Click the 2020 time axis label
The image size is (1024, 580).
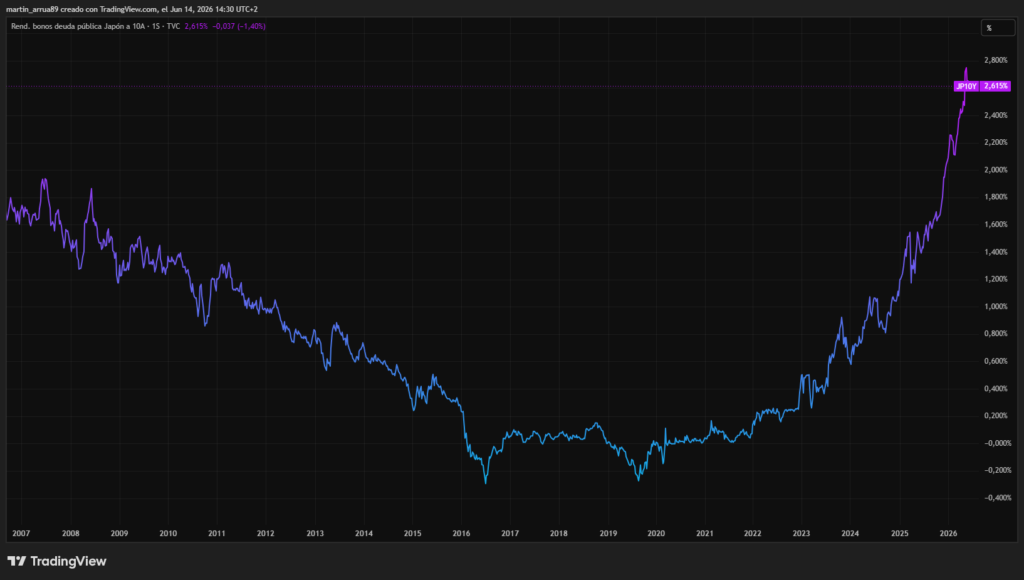pyautogui.click(x=656, y=534)
